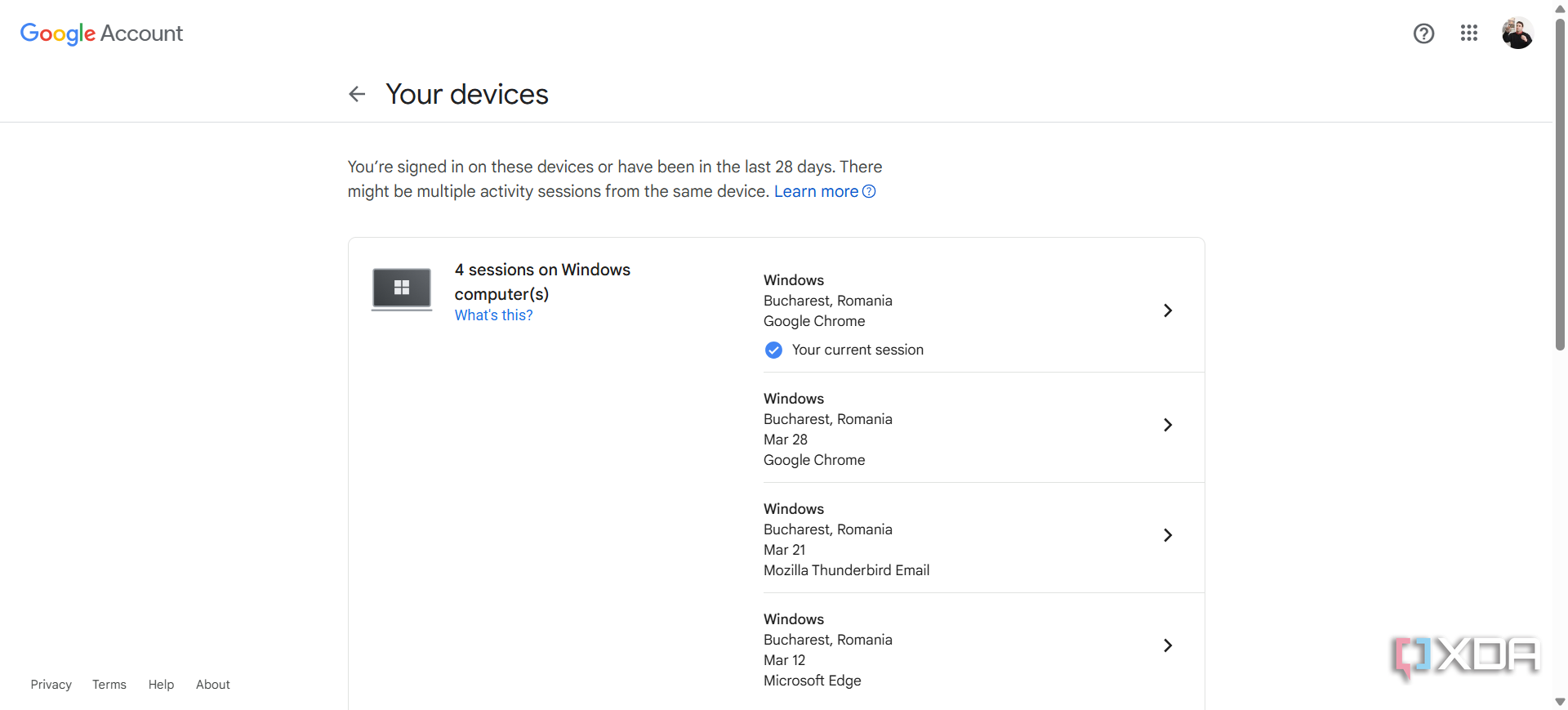The image size is (1568, 710).
Task: Open the Help footer link
Action: pyautogui.click(x=161, y=685)
